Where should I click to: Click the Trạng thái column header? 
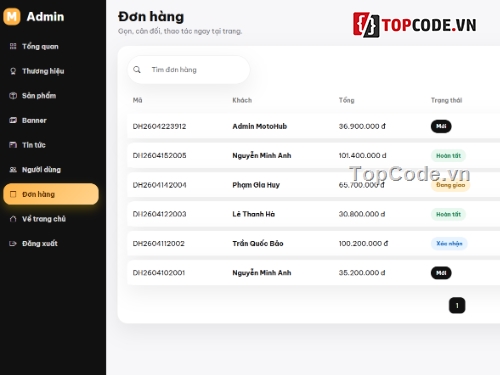[446, 100]
